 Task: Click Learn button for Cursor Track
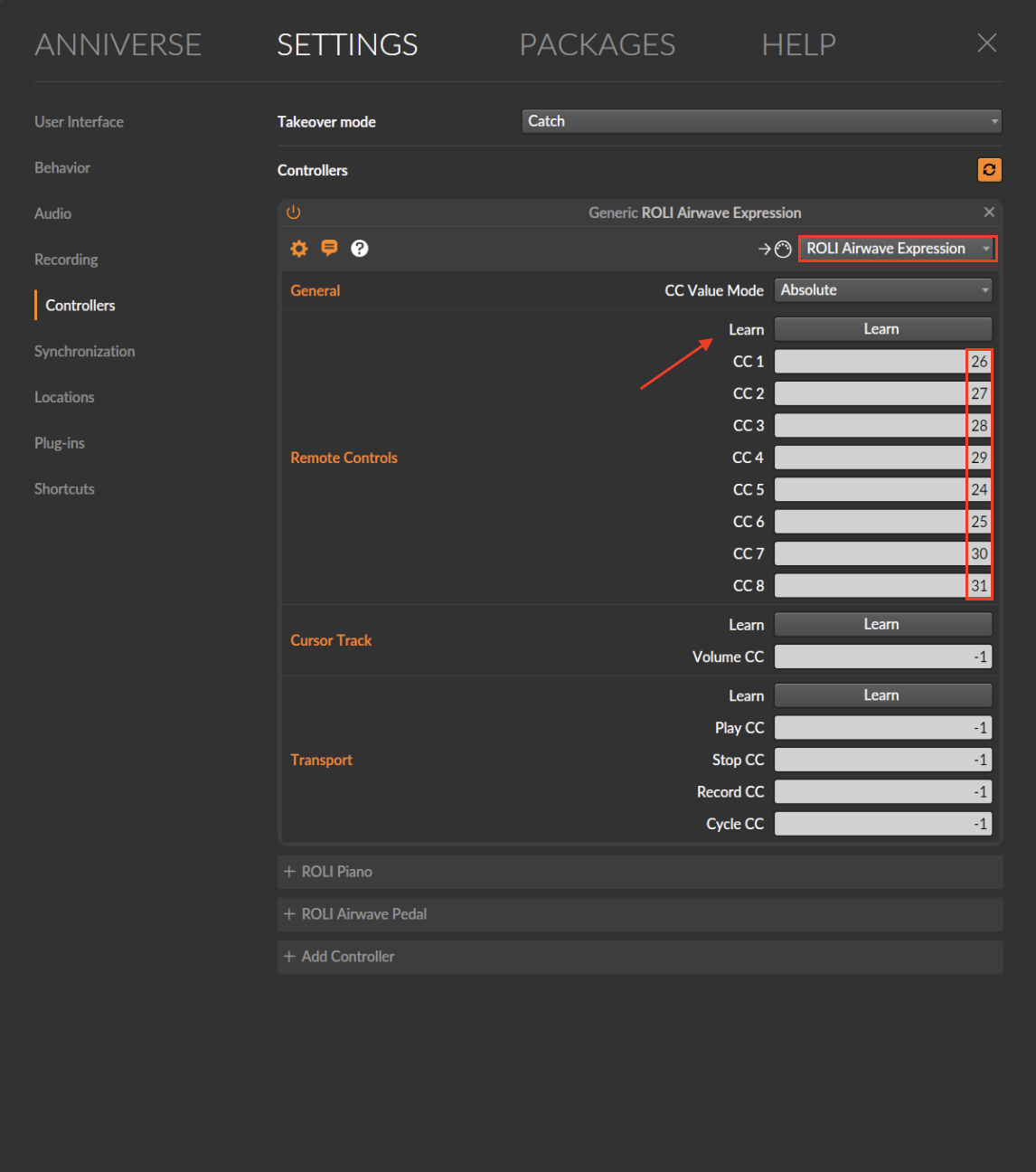coord(883,624)
